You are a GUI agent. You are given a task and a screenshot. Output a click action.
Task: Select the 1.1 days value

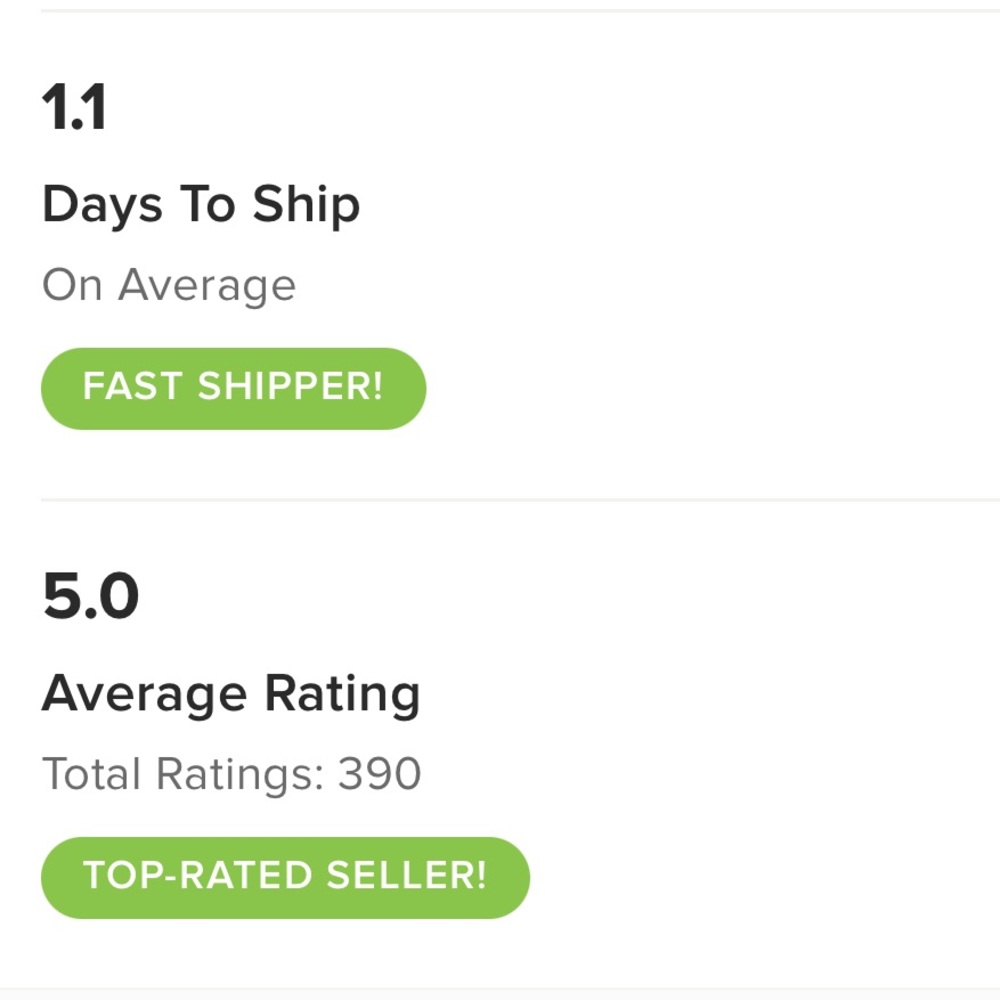click(x=74, y=107)
